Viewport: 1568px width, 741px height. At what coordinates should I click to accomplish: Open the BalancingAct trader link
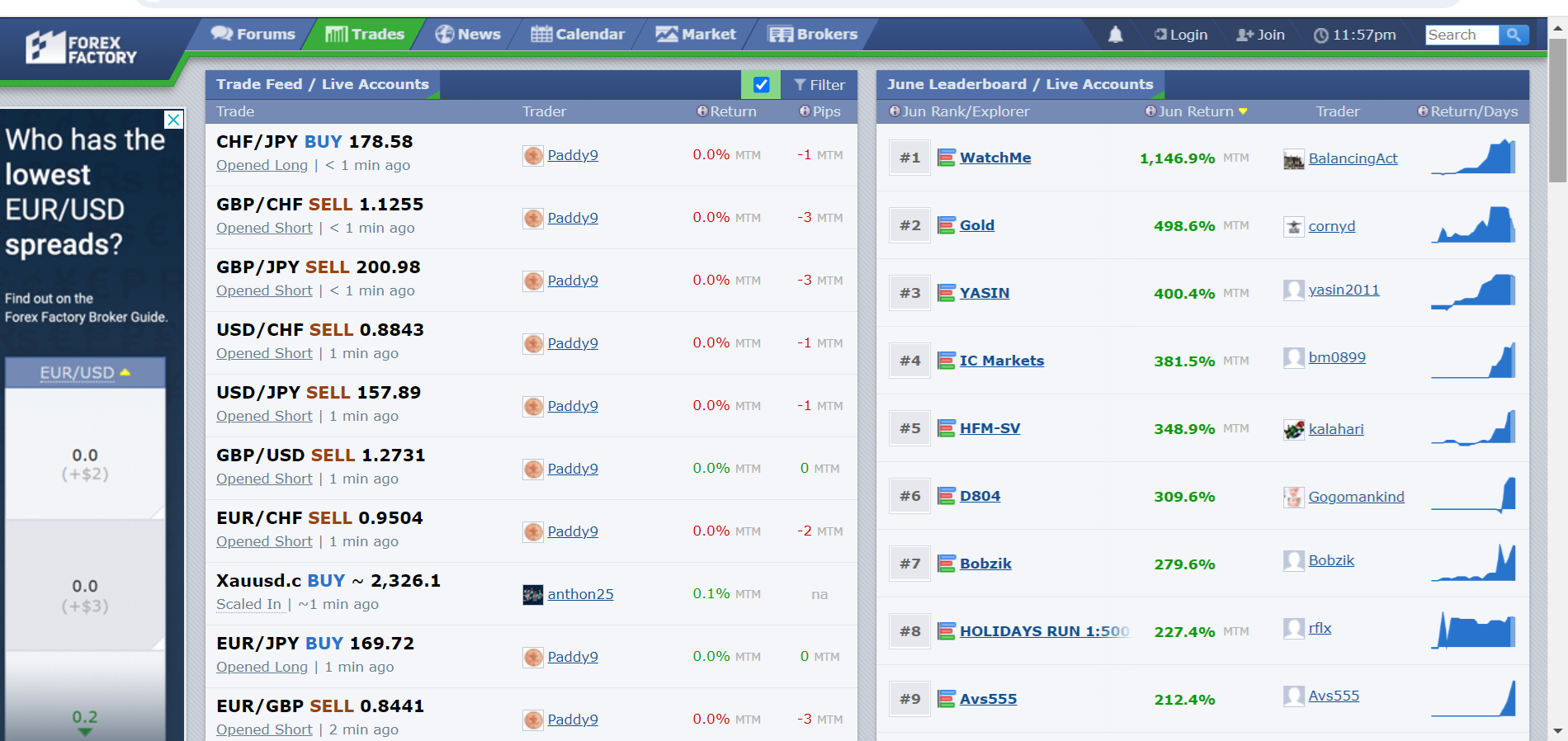point(1353,158)
